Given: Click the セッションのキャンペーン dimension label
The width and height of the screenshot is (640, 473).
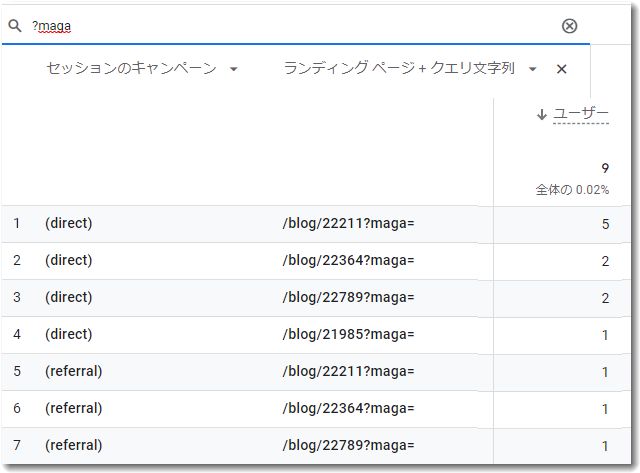Looking at the screenshot, I should [x=131, y=68].
